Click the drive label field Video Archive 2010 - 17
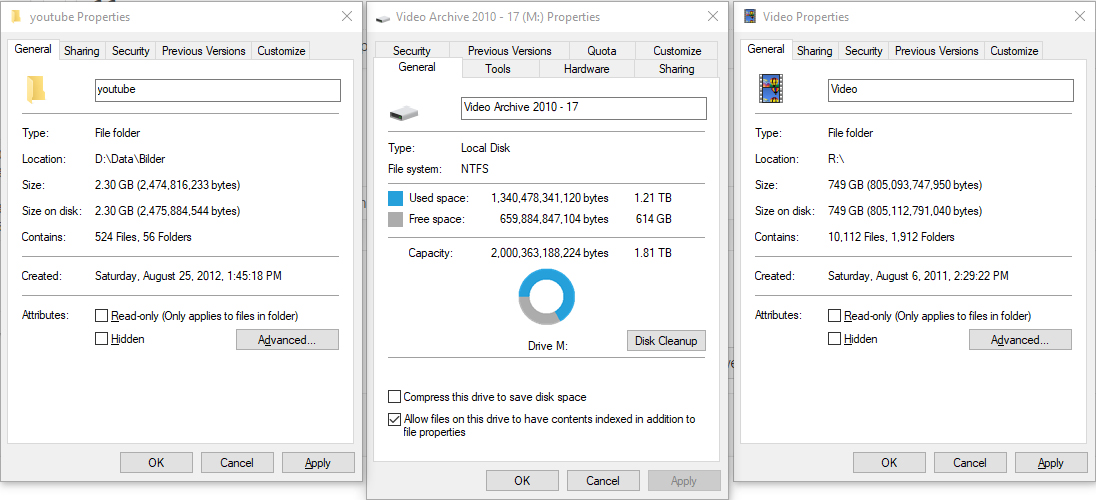The height and width of the screenshot is (500, 1096). tap(583, 108)
